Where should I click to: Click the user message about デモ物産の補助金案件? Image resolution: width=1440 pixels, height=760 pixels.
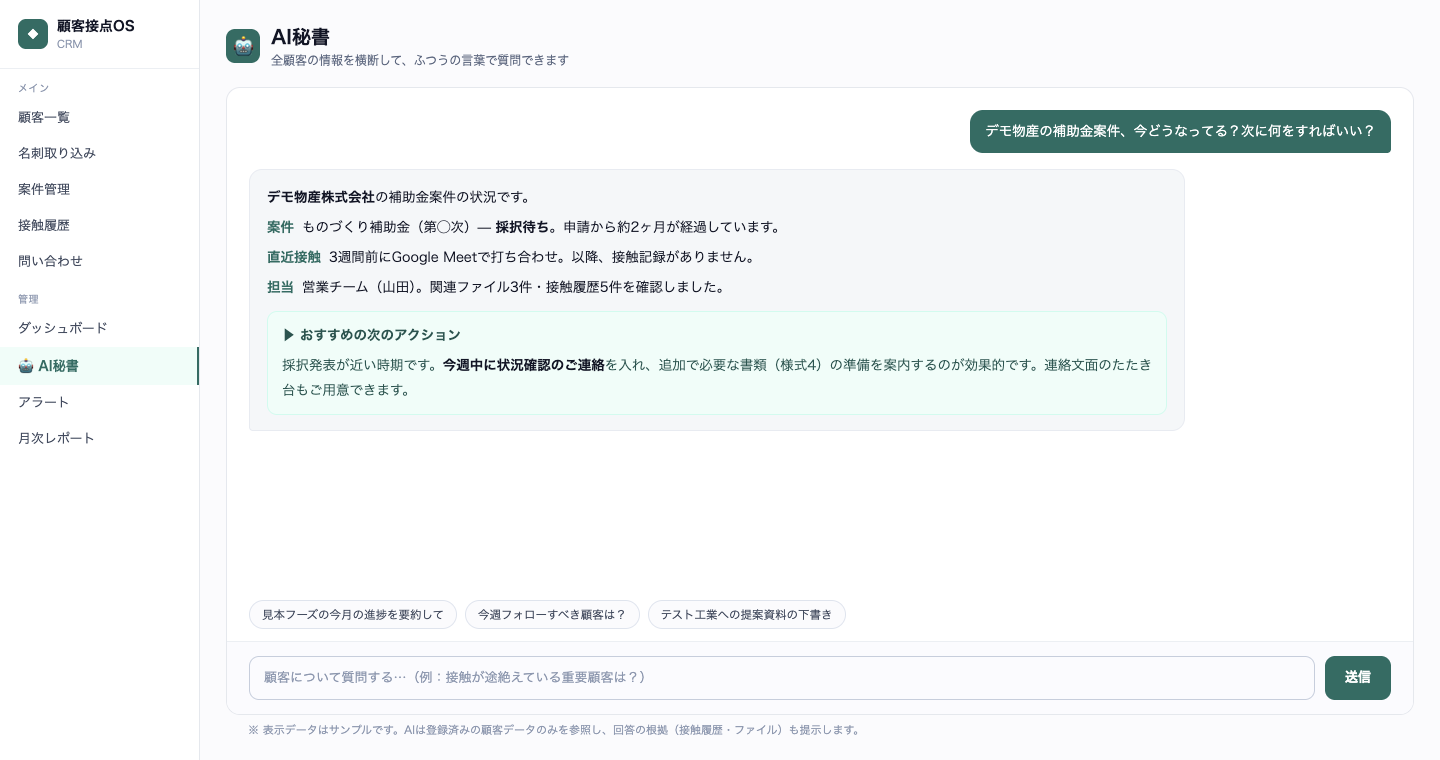pos(1180,131)
